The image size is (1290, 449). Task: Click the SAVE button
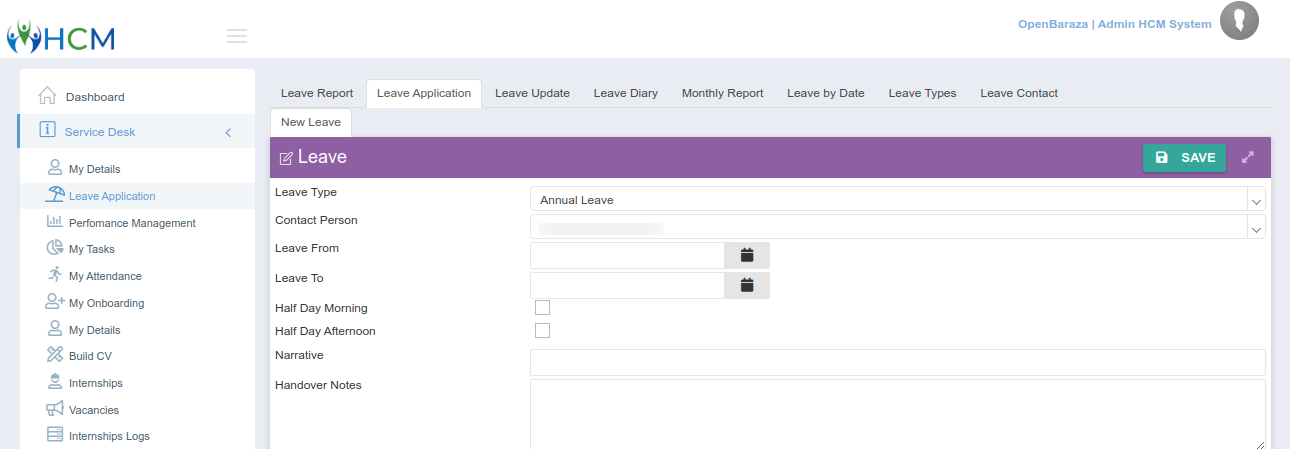coord(1184,158)
